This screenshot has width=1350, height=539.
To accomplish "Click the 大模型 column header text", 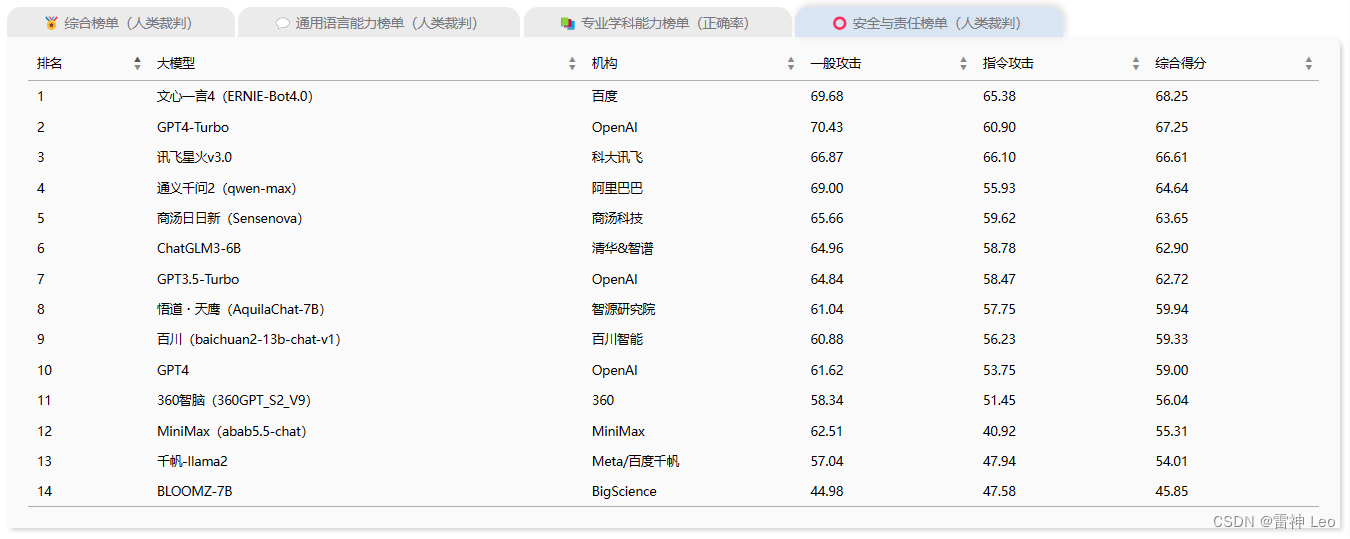I will (176, 63).
